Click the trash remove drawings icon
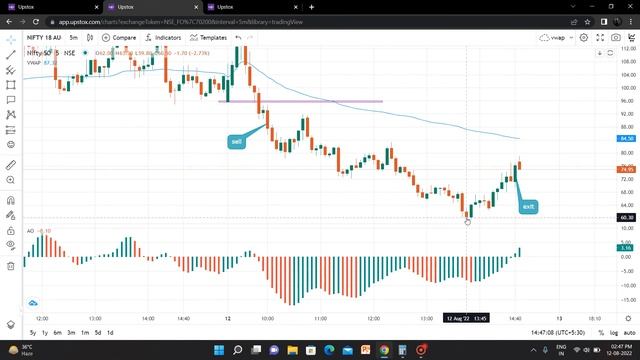 [11, 266]
